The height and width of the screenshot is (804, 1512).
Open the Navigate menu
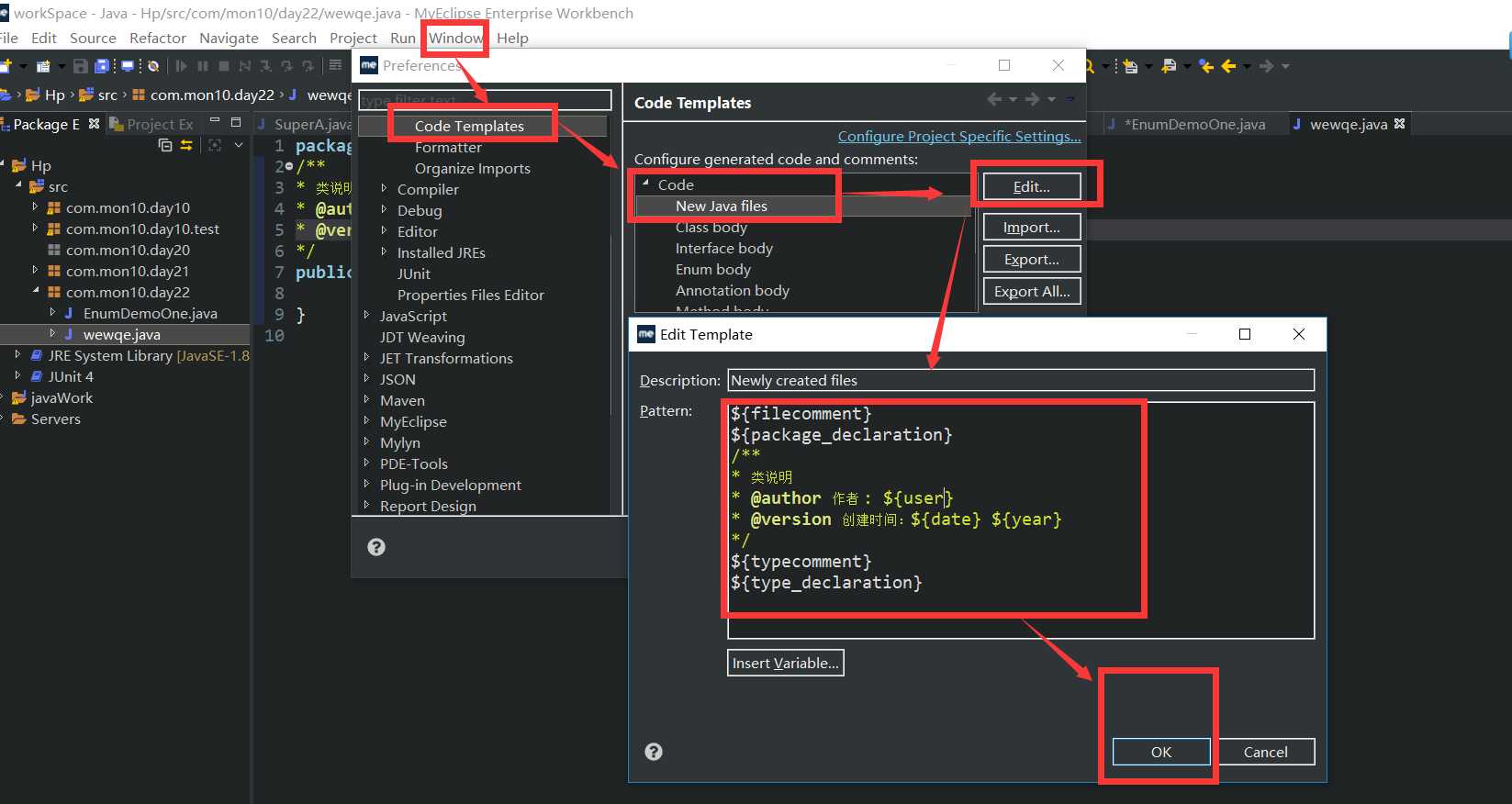[229, 38]
